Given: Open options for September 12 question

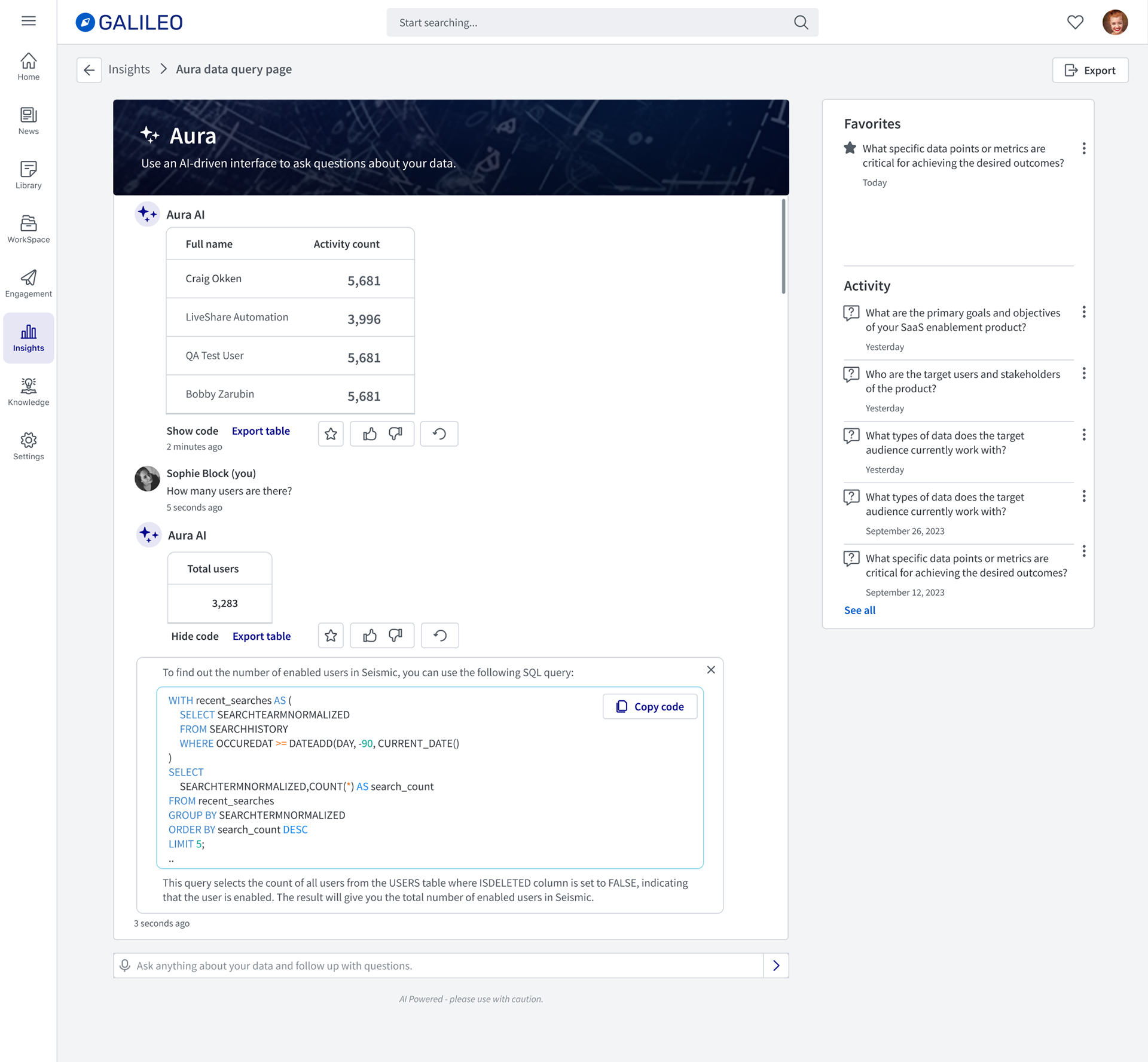Looking at the screenshot, I should pos(1084,551).
